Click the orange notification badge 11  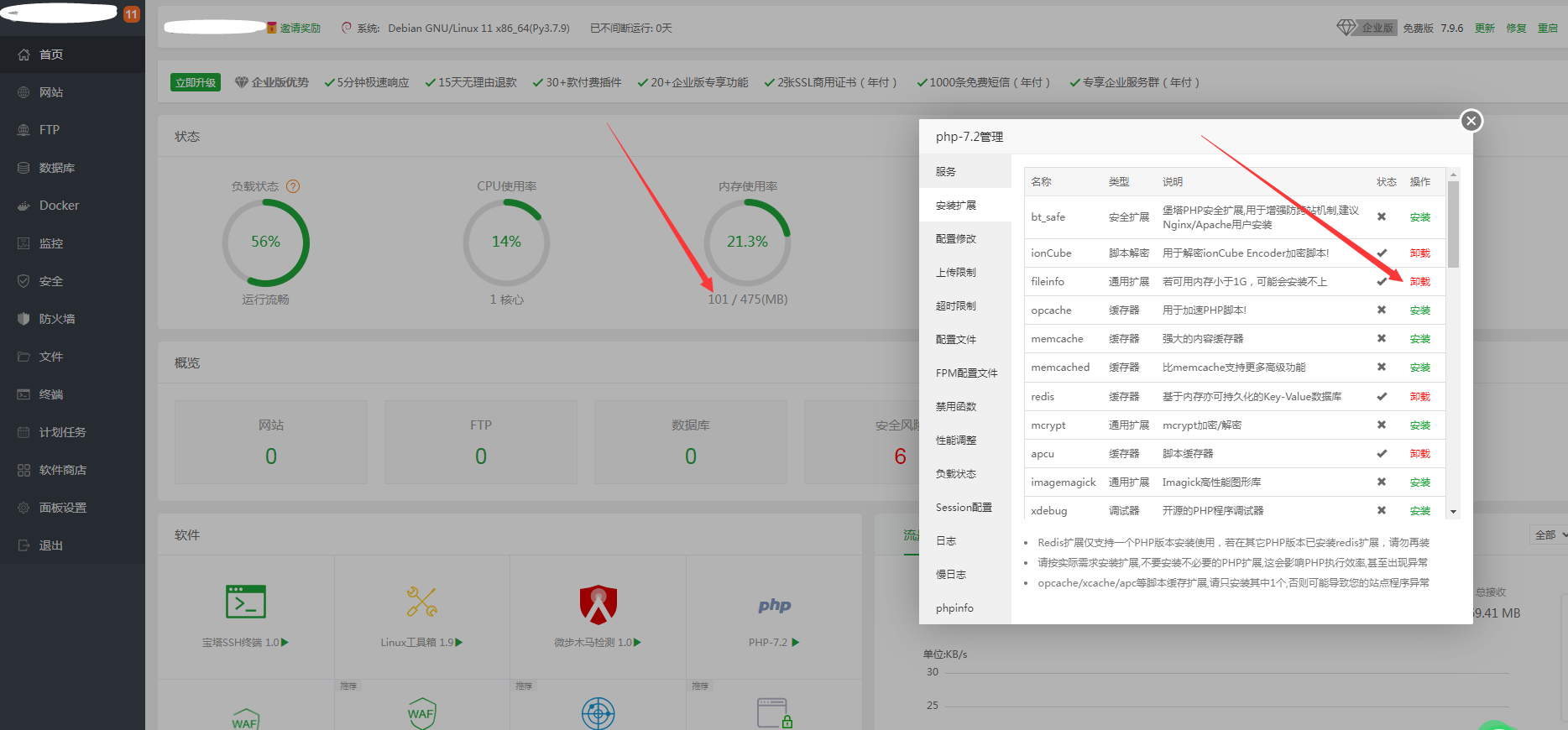pyautogui.click(x=131, y=14)
